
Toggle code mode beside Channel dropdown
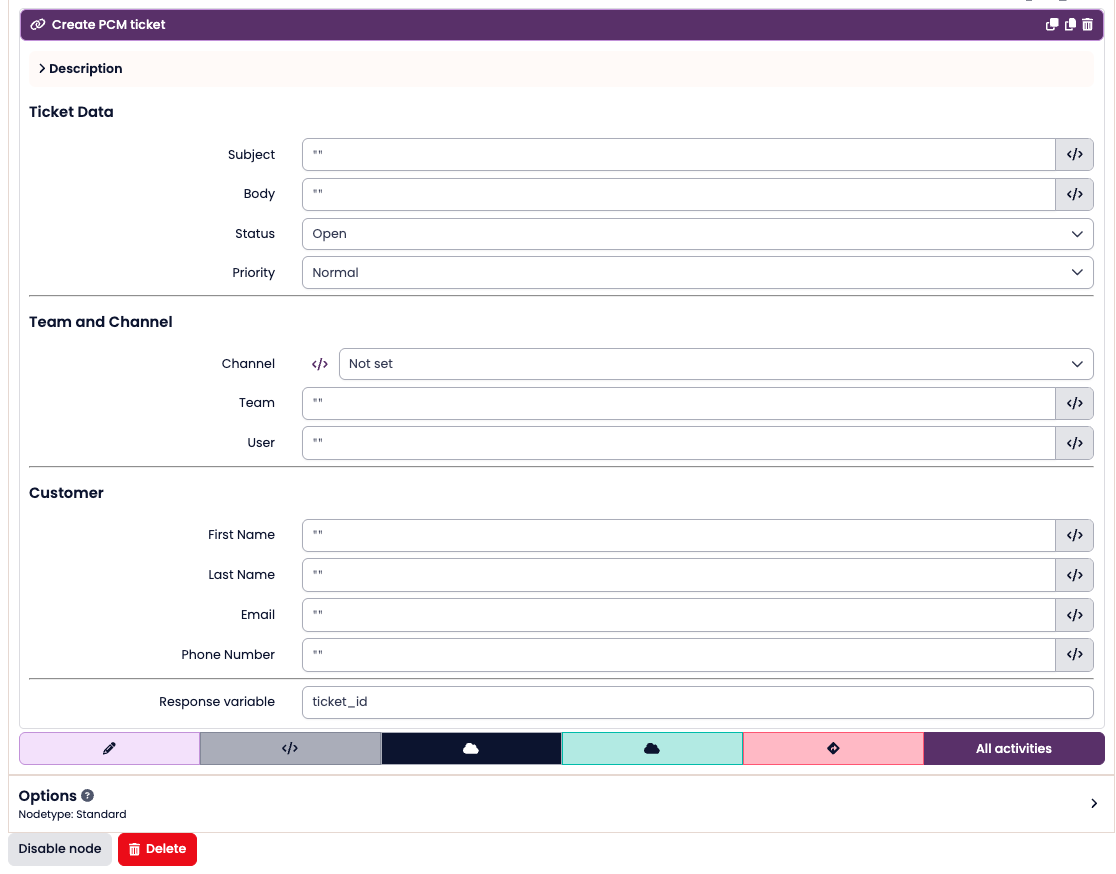pos(320,364)
